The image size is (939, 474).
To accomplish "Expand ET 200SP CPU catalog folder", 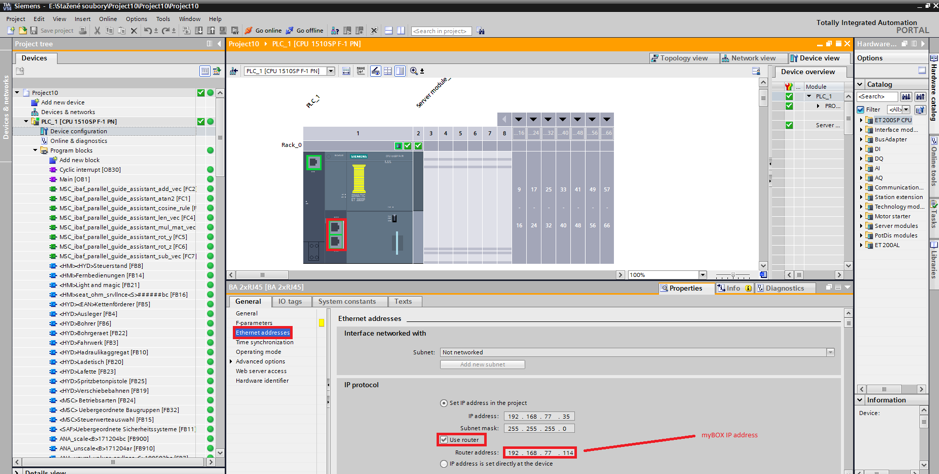I will click(x=861, y=120).
